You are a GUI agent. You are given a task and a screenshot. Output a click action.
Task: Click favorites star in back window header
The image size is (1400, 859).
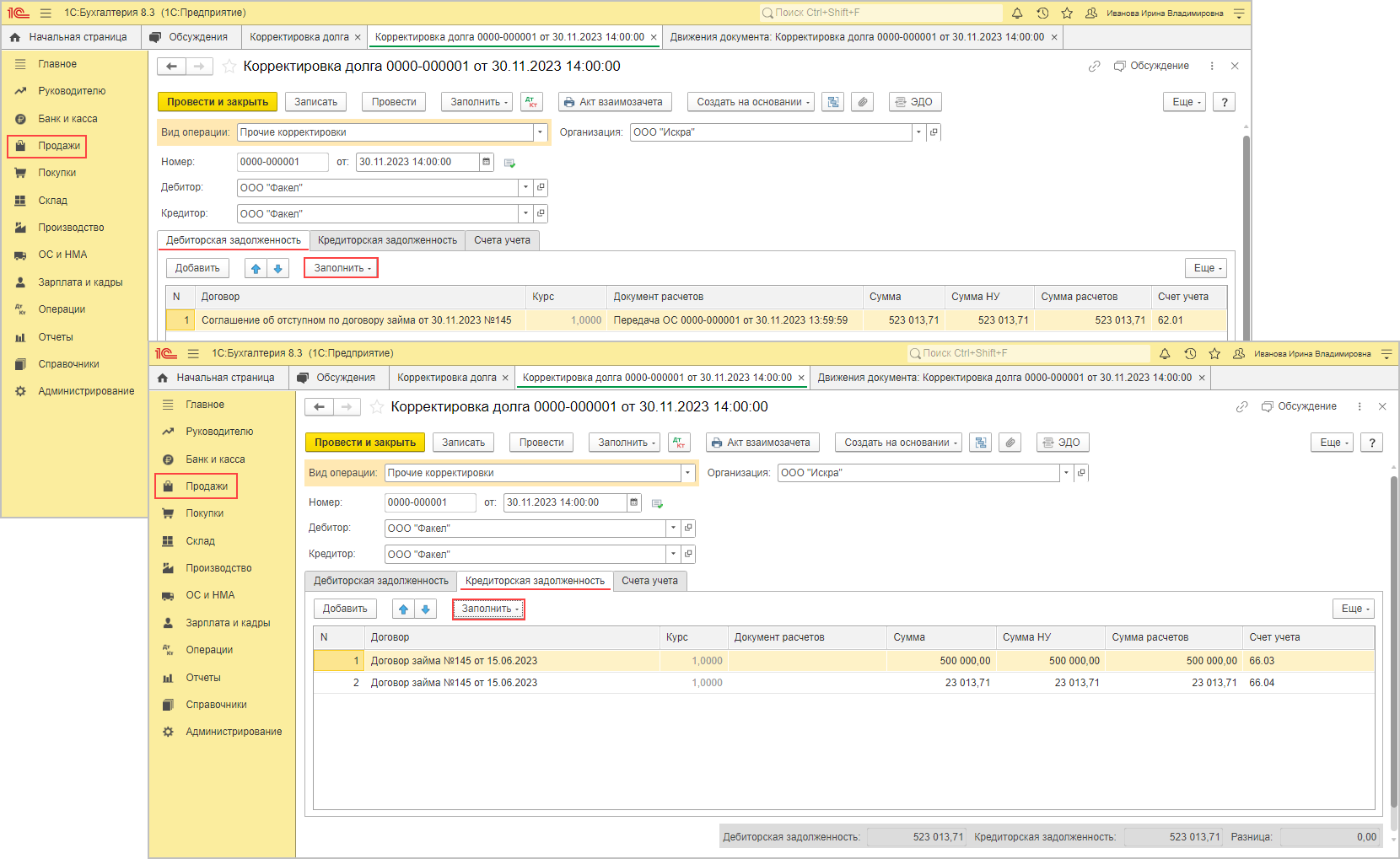[x=1067, y=13]
